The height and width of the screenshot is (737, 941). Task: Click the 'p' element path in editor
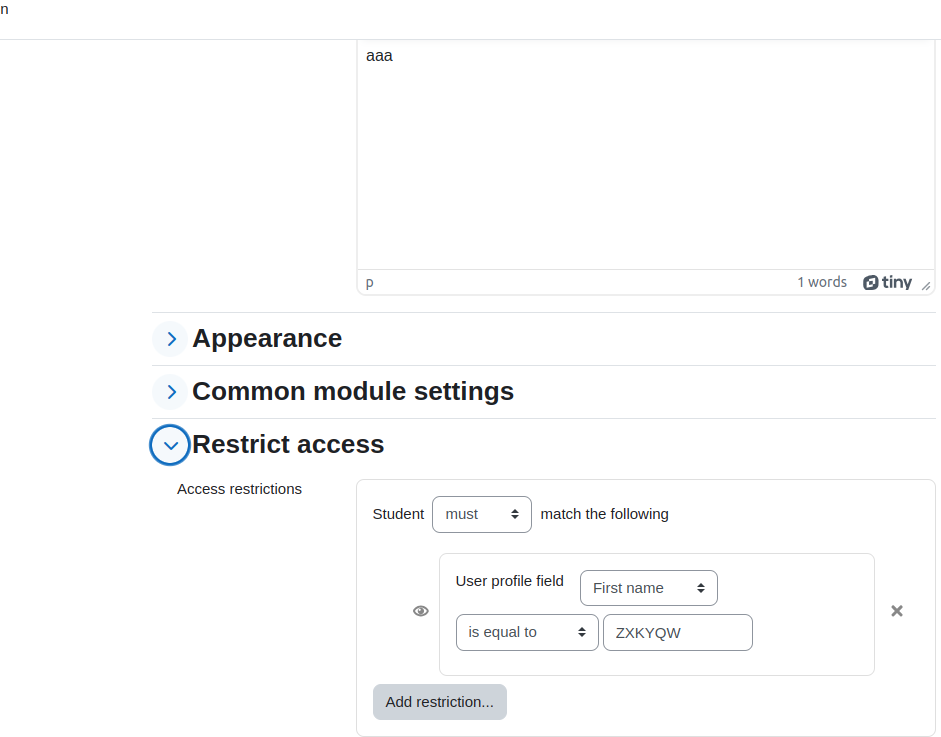(370, 283)
